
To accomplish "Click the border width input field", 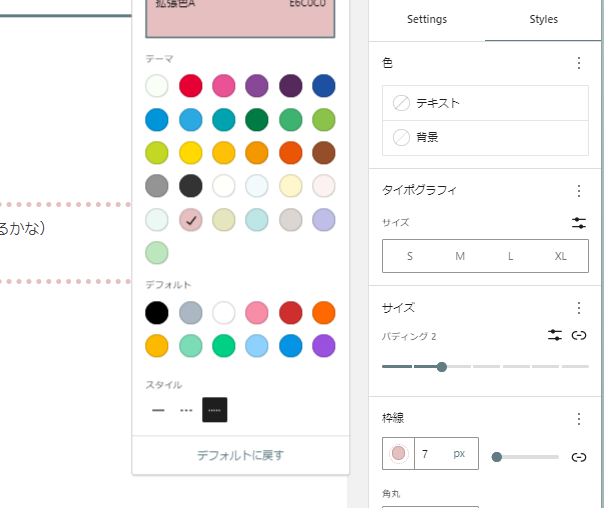I will tap(431, 454).
